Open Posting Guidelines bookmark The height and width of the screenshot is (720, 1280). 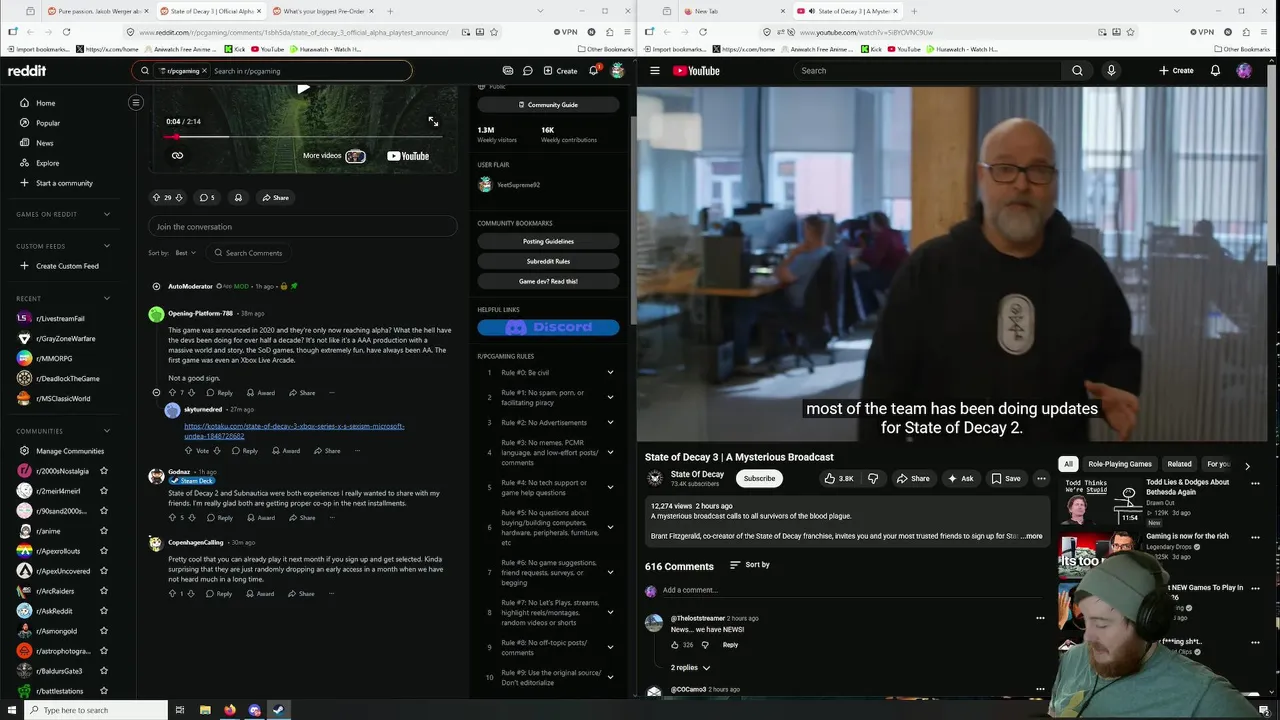(548, 241)
